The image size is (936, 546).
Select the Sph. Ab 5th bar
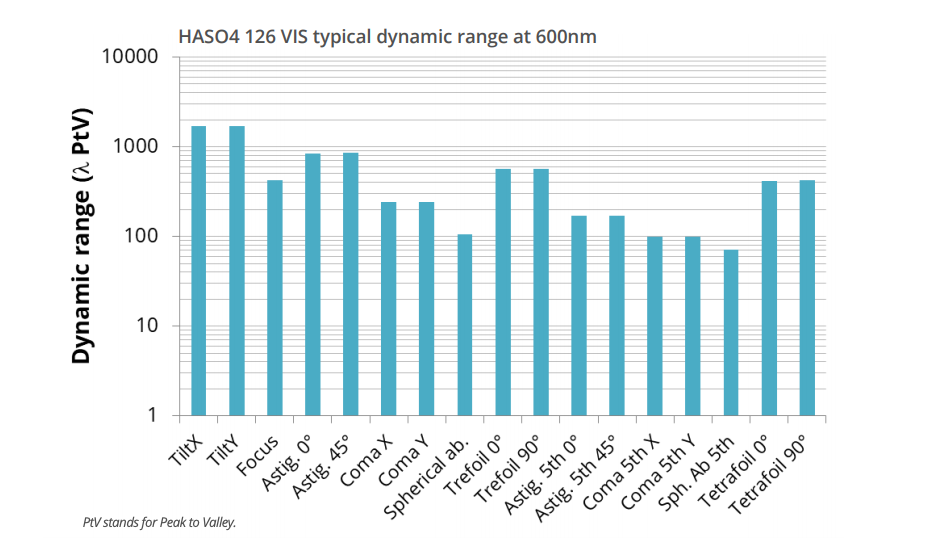pyautogui.click(x=731, y=332)
